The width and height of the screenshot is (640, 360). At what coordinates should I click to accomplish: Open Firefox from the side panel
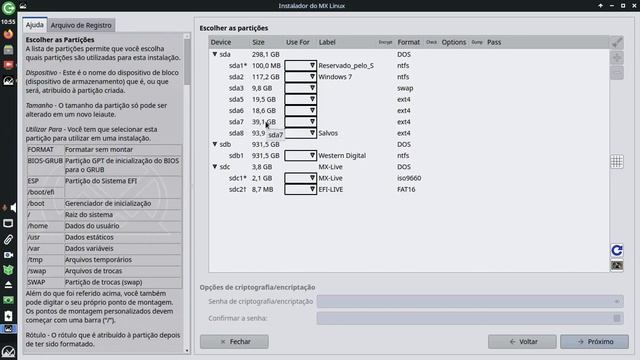pyautogui.click(x=8, y=34)
